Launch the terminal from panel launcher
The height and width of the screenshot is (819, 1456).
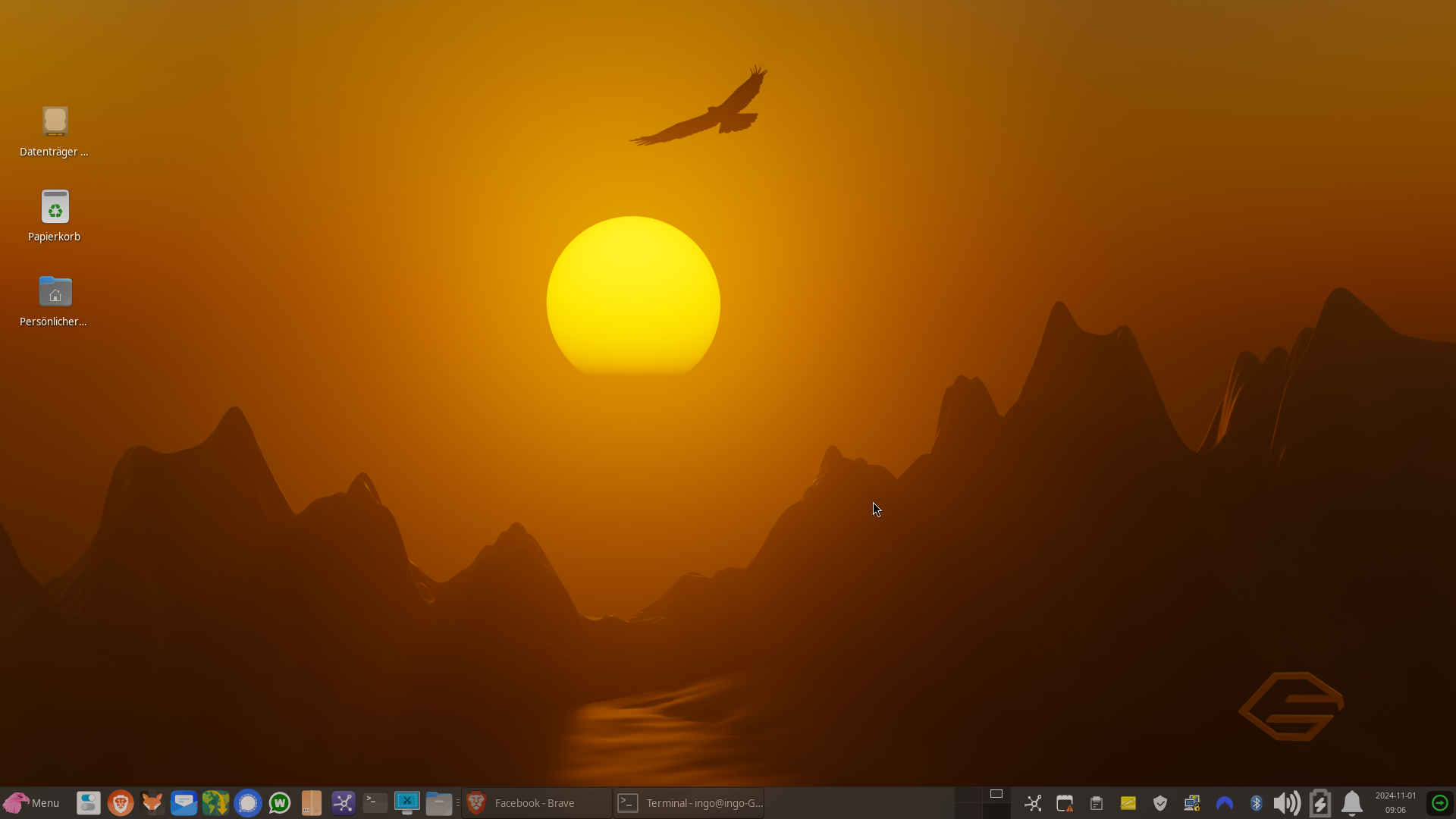pyautogui.click(x=375, y=803)
